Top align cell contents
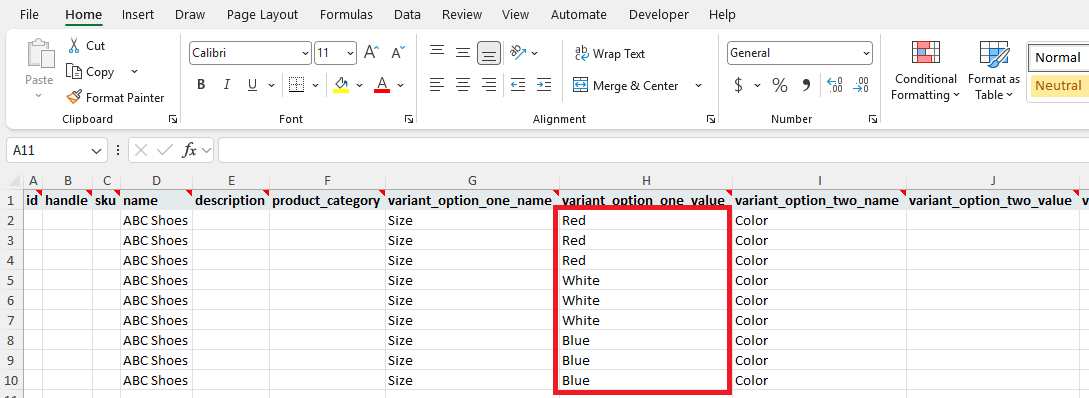Image resolution: width=1089 pixels, height=398 pixels. point(437,52)
